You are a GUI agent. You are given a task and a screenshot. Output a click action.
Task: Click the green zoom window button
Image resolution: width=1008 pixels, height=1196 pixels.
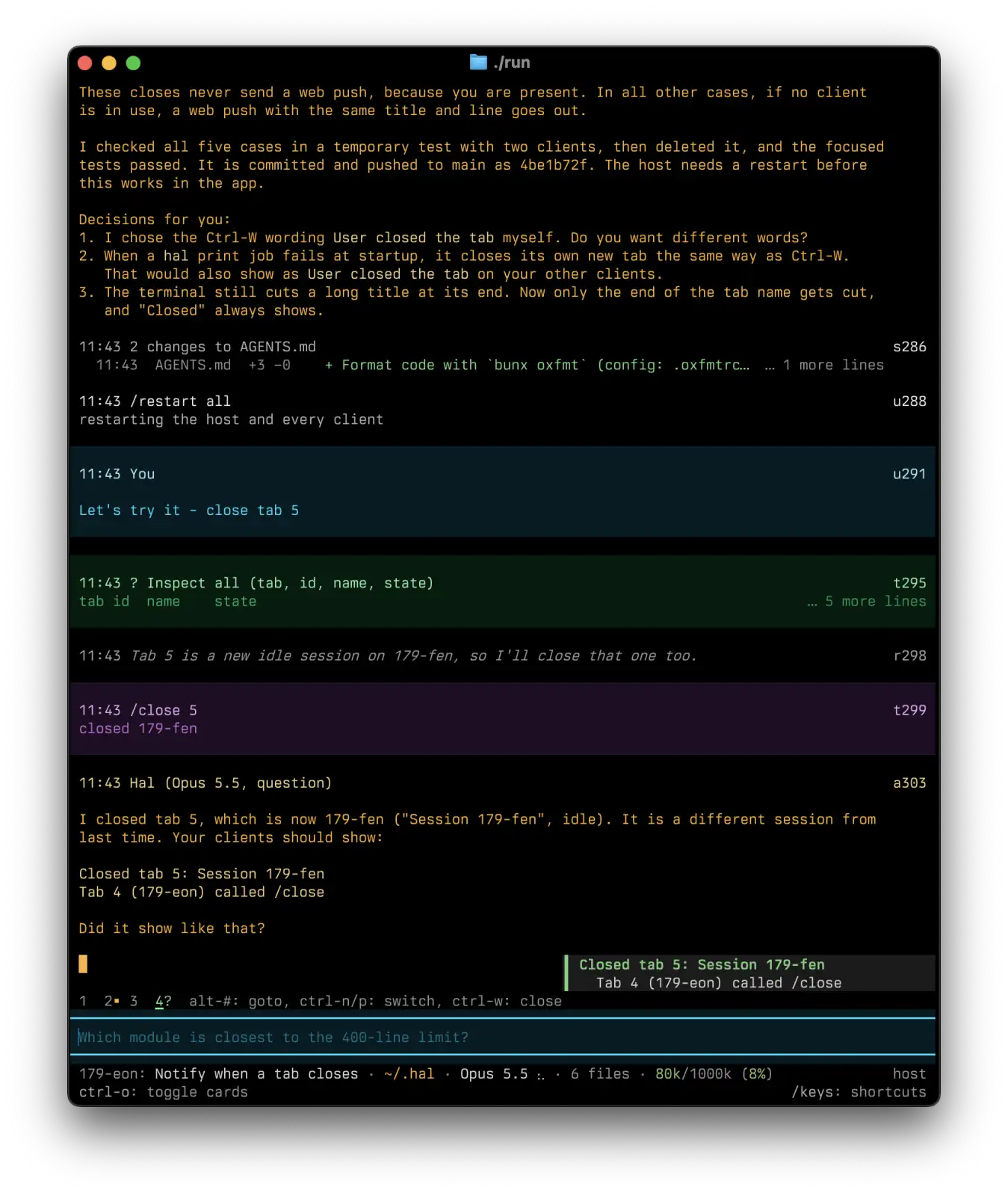[133, 63]
